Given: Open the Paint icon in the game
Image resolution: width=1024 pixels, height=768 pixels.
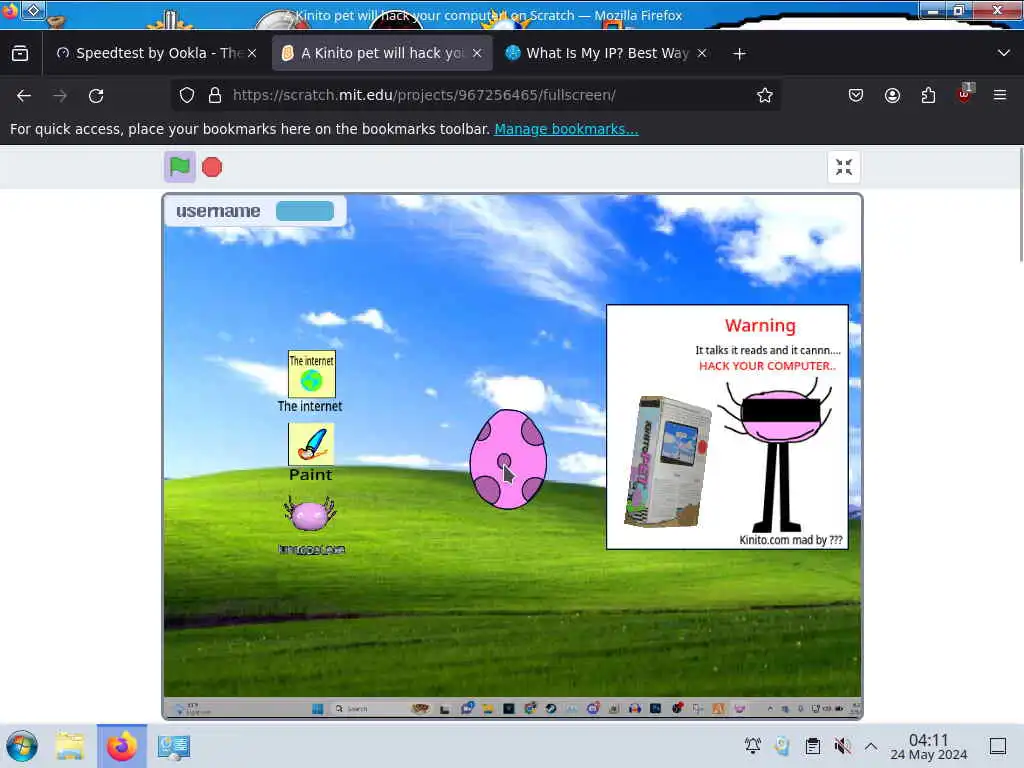Looking at the screenshot, I should 311,453.
